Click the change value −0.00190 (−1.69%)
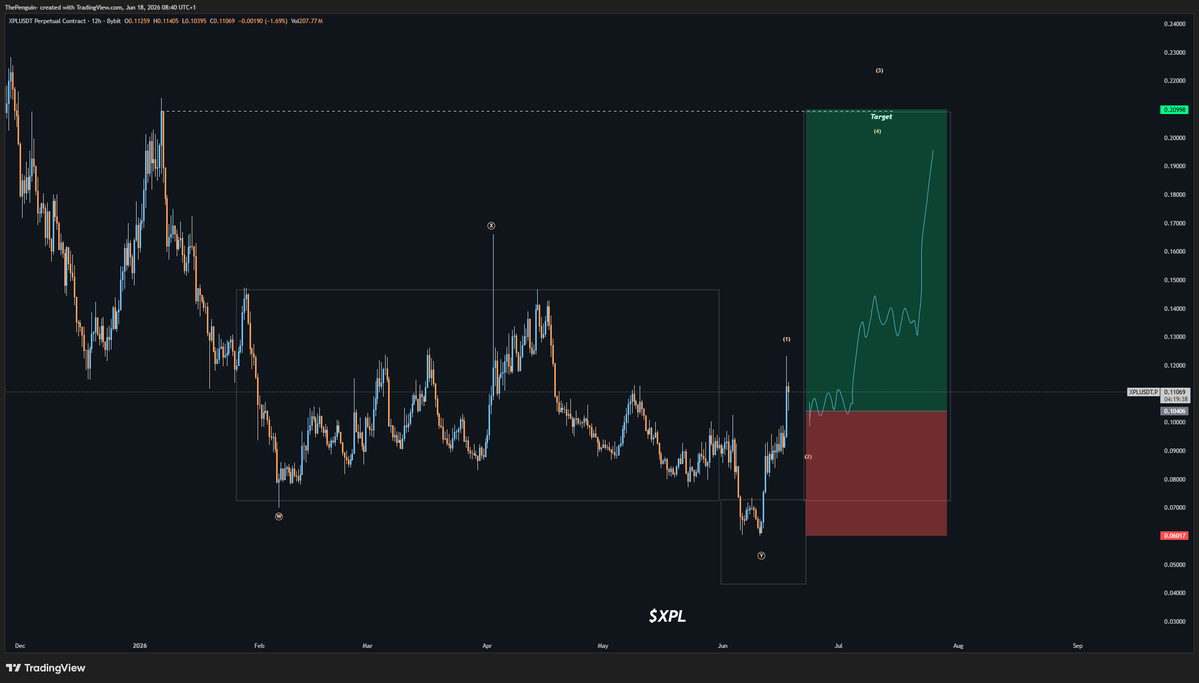 point(262,21)
